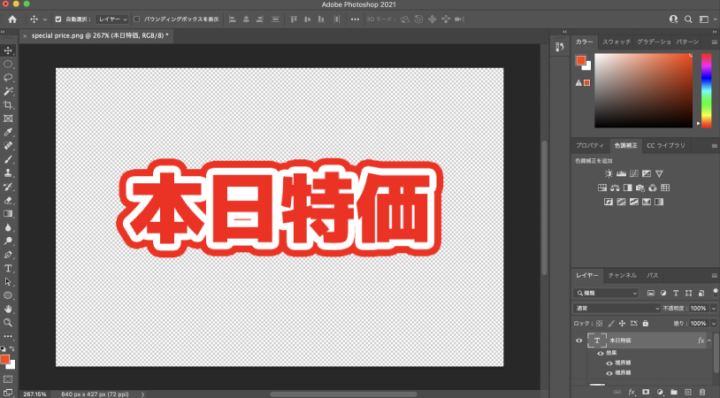Screen dimensions: 720x398
Task: Open the Home screen icon
Action: (12, 19)
